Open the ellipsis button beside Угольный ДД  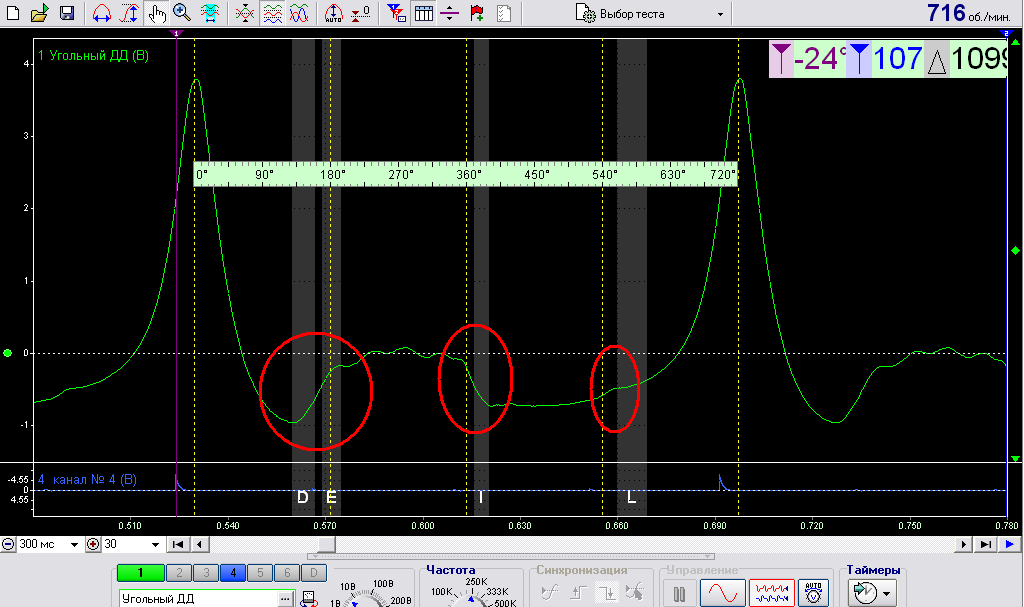(285, 599)
